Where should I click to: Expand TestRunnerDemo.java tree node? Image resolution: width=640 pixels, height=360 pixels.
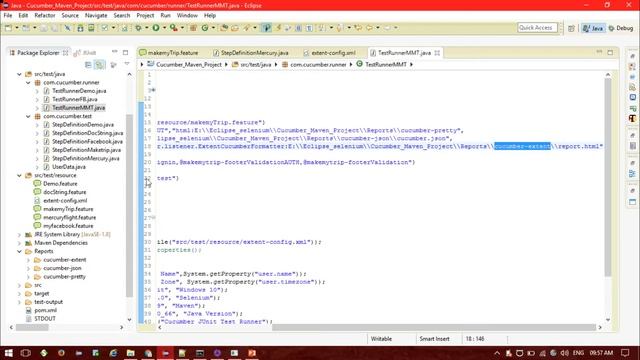37,91
